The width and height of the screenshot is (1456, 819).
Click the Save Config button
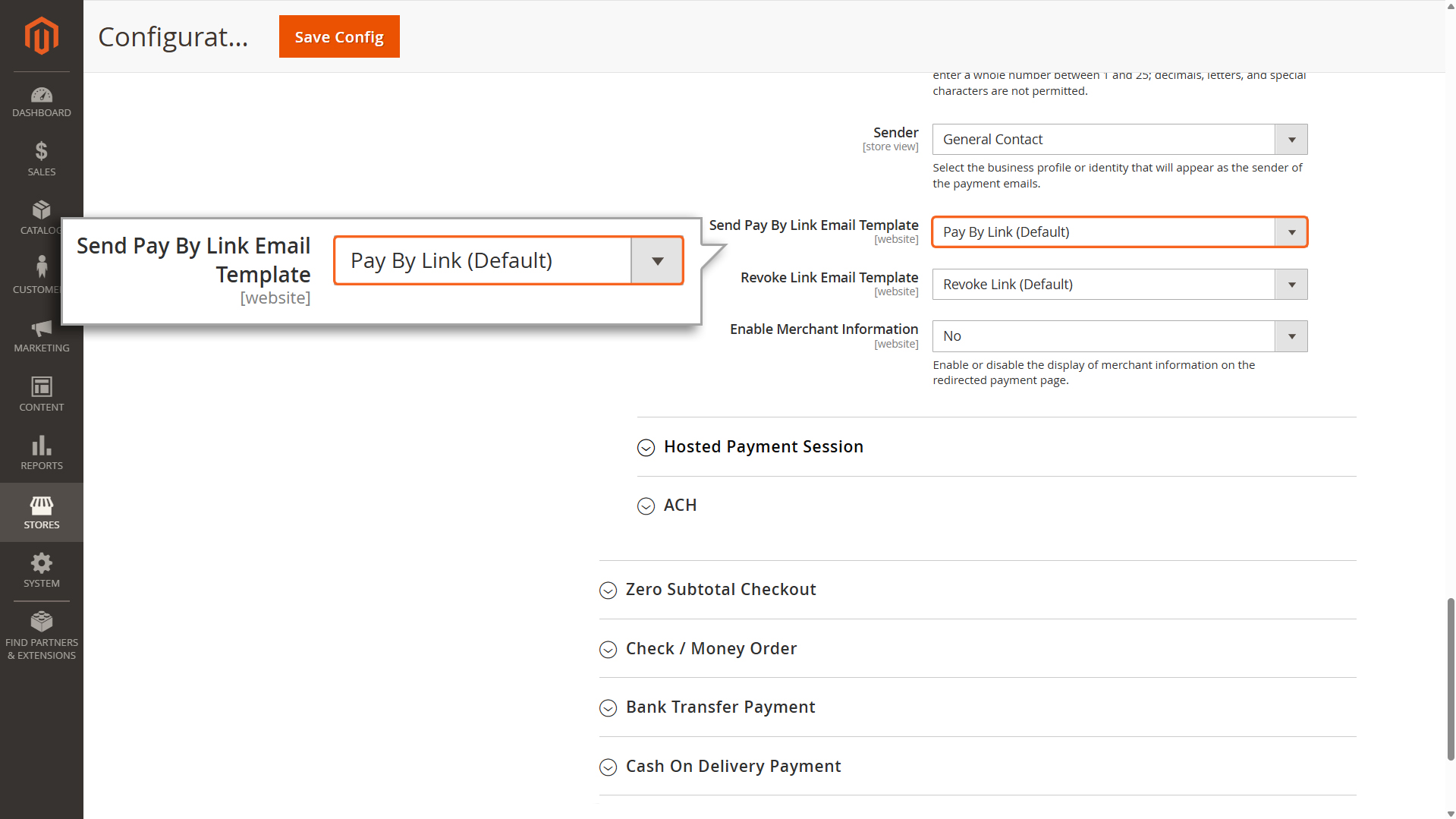pyautogui.click(x=339, y=36)
